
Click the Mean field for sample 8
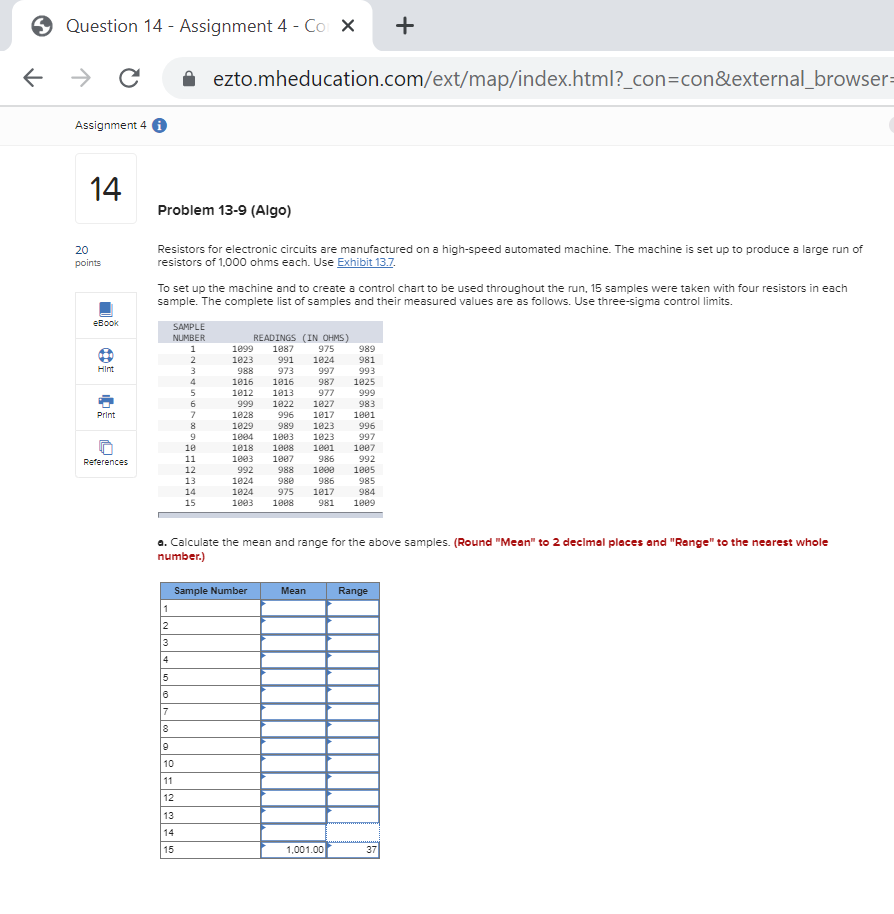[x=294, y=729]
